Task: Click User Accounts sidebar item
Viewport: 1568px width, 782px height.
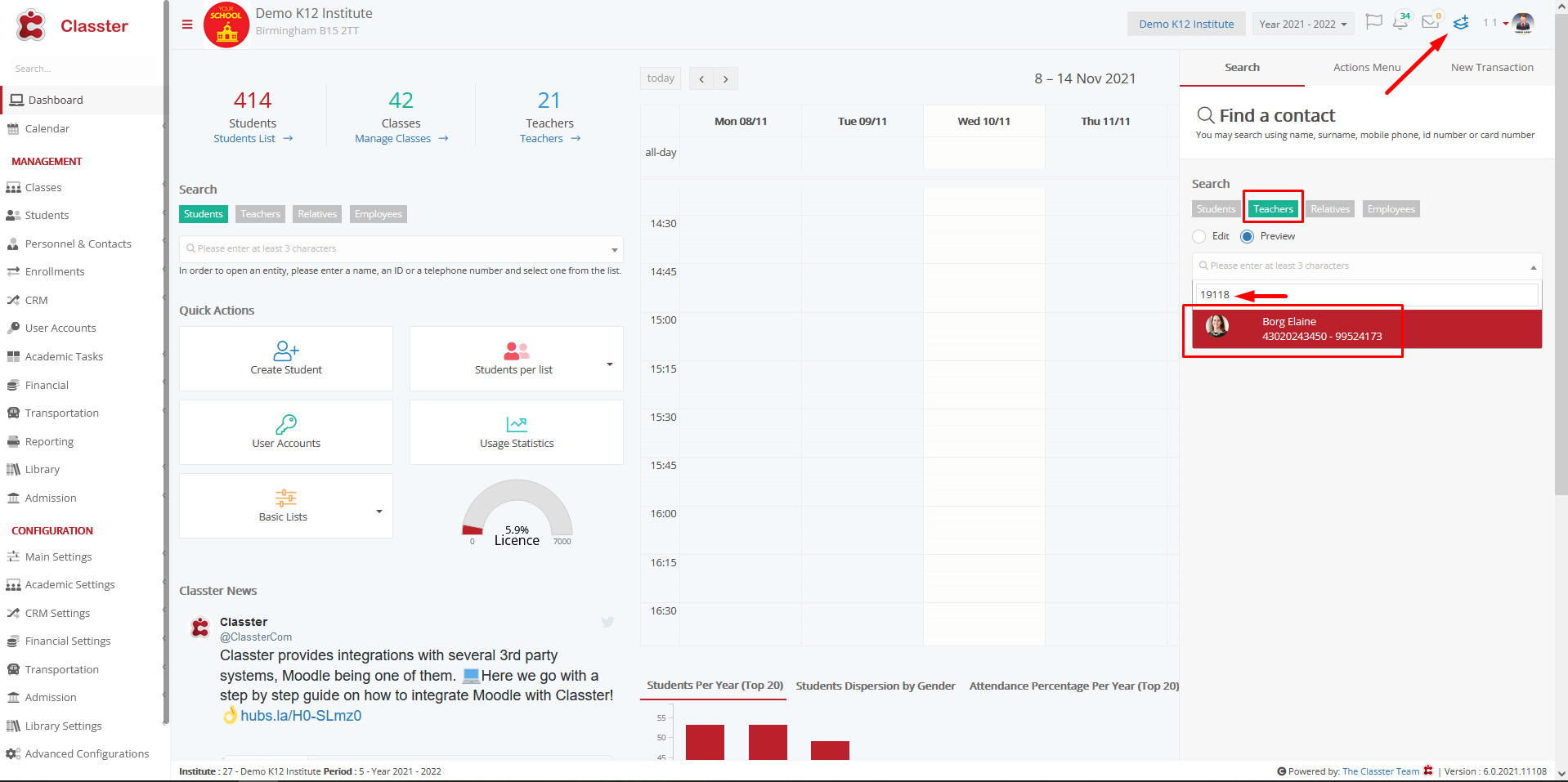Action: 60,328
